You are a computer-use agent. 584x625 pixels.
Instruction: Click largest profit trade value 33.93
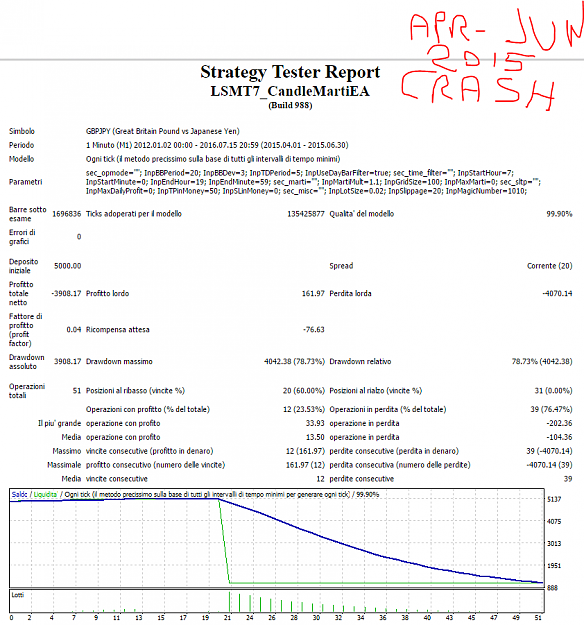click(315, 423)
